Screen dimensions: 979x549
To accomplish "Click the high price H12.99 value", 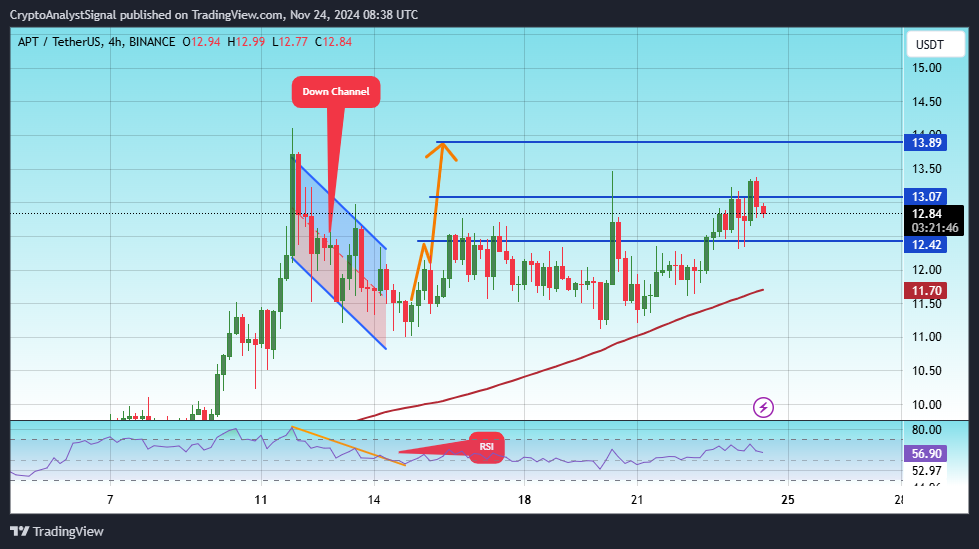I will [246, 42].
